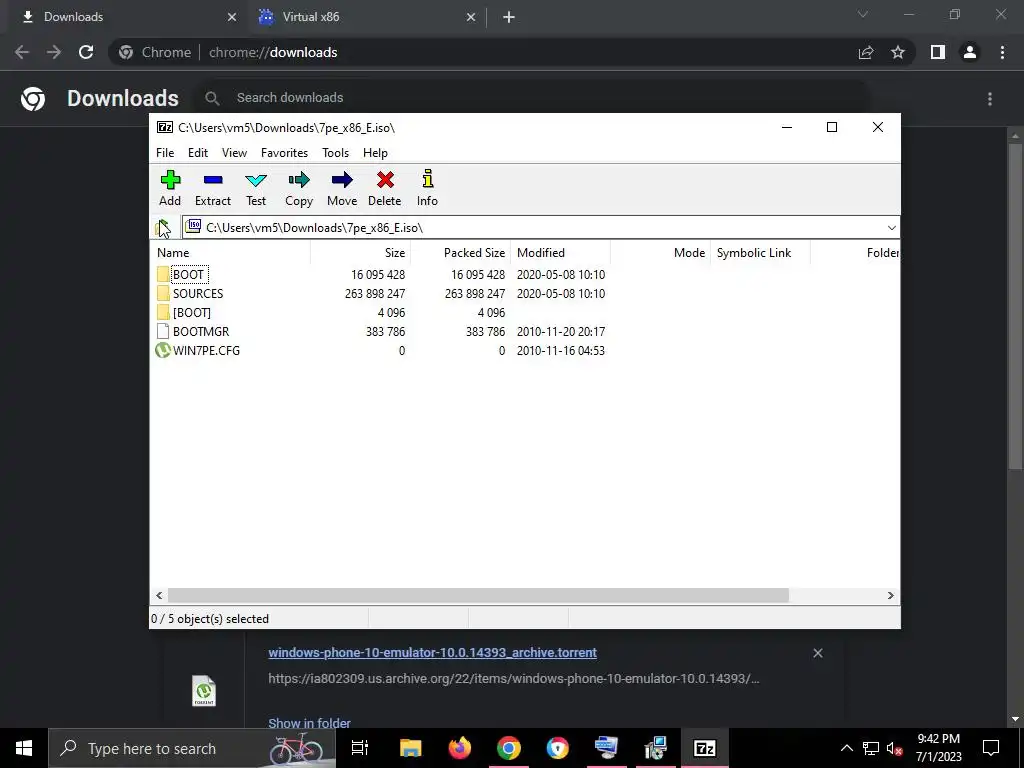Open the Tools menu

[336, 153]
